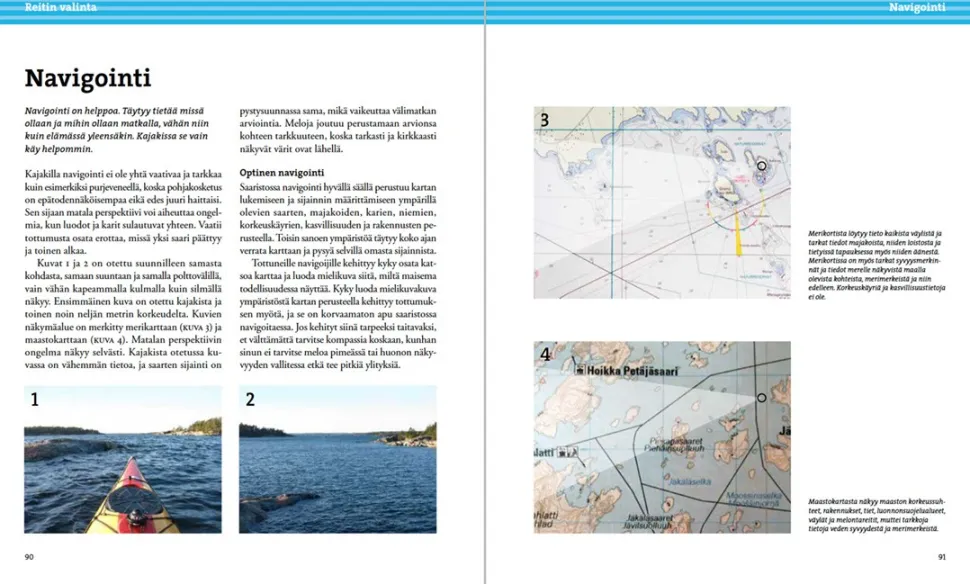Click the circle position marker on map 4
Screen dimensions: 970x584
click(x=762, y=398)
